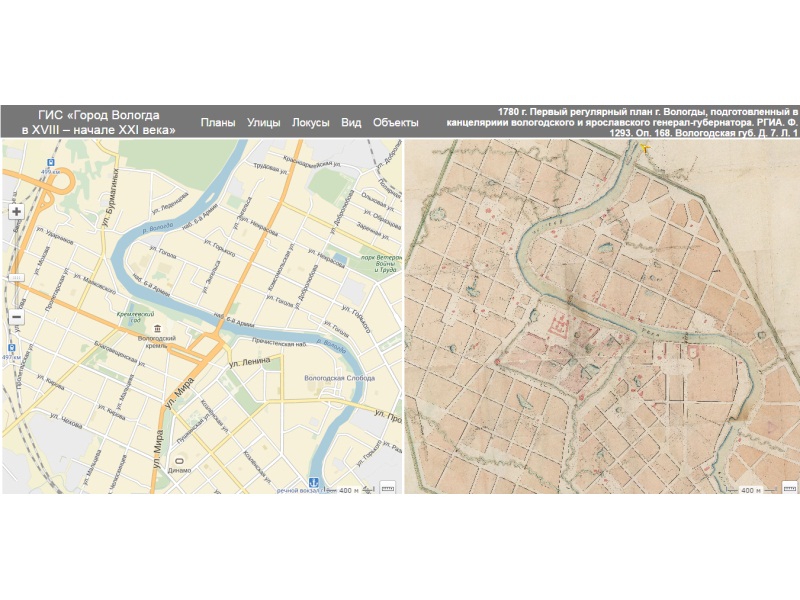
Task: Activate the ruler tool on 1780 plan
Action: point(788,486)
